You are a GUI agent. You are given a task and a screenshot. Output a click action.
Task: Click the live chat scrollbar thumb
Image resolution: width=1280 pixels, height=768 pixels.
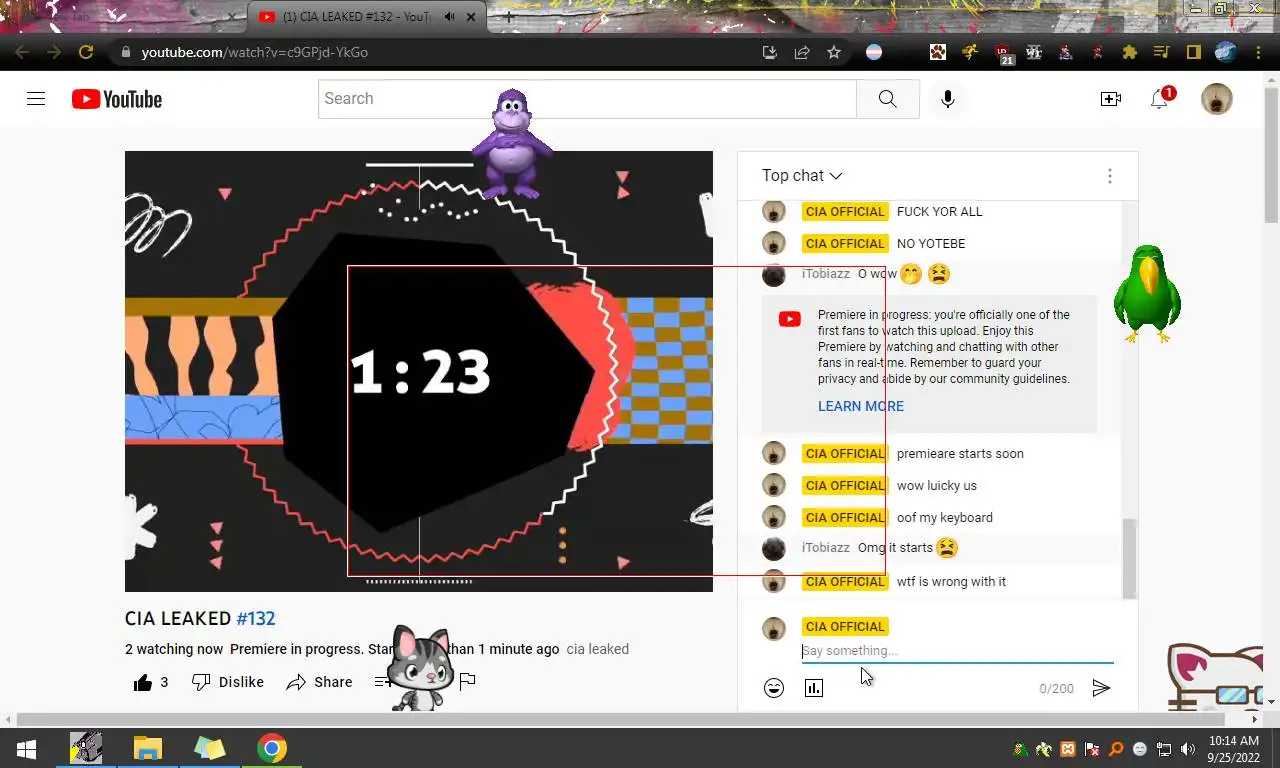tap(1129, 559)
